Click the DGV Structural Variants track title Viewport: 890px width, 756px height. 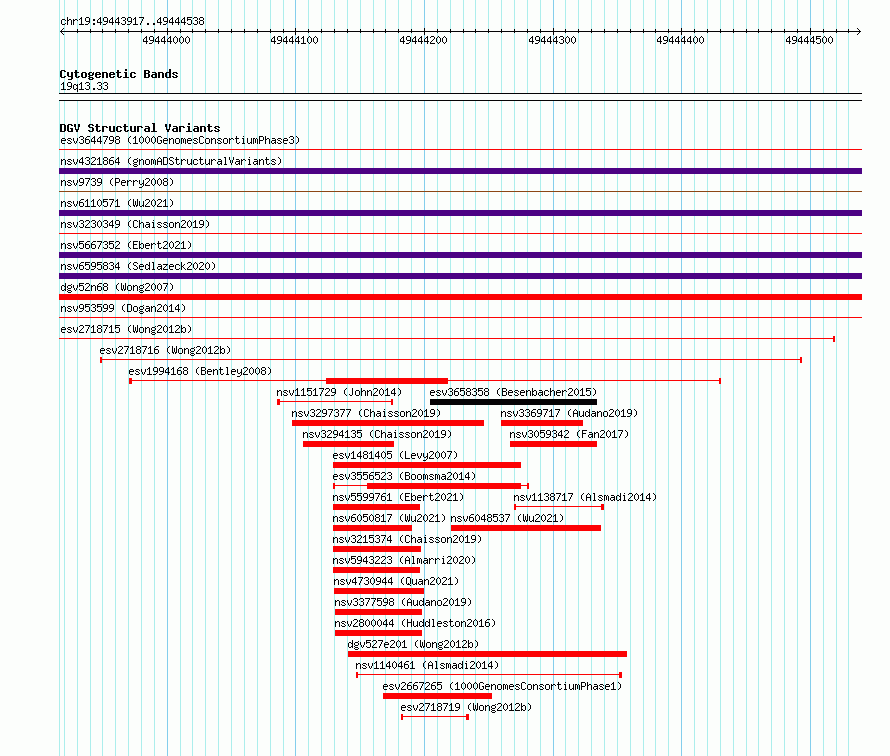pos(140,128)
